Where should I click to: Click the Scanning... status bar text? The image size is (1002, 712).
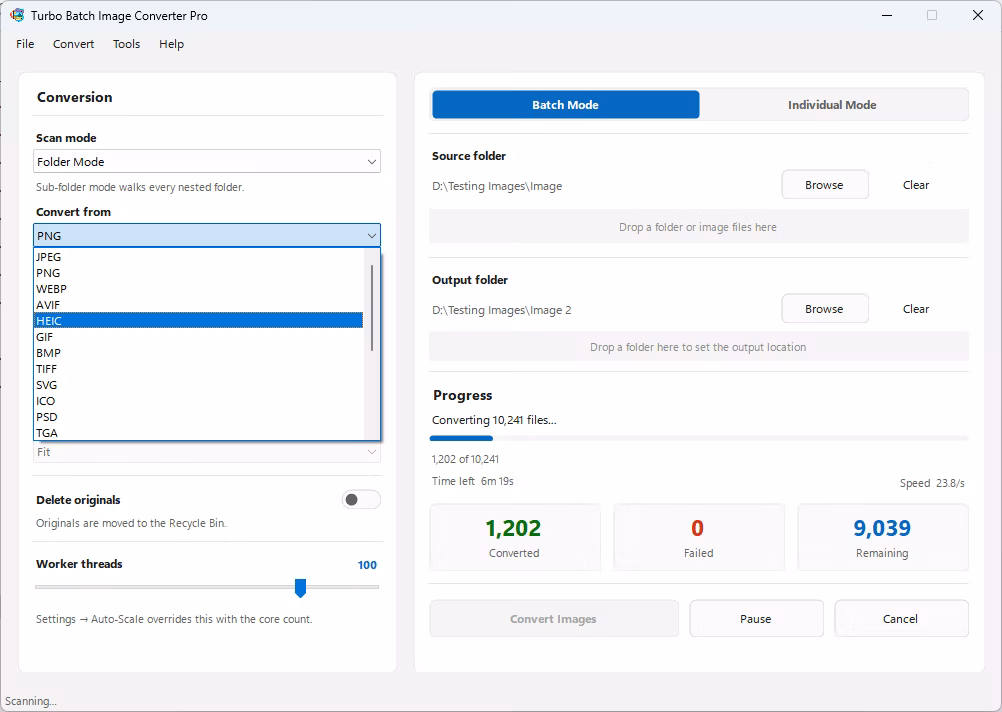[x=31, y=701]
